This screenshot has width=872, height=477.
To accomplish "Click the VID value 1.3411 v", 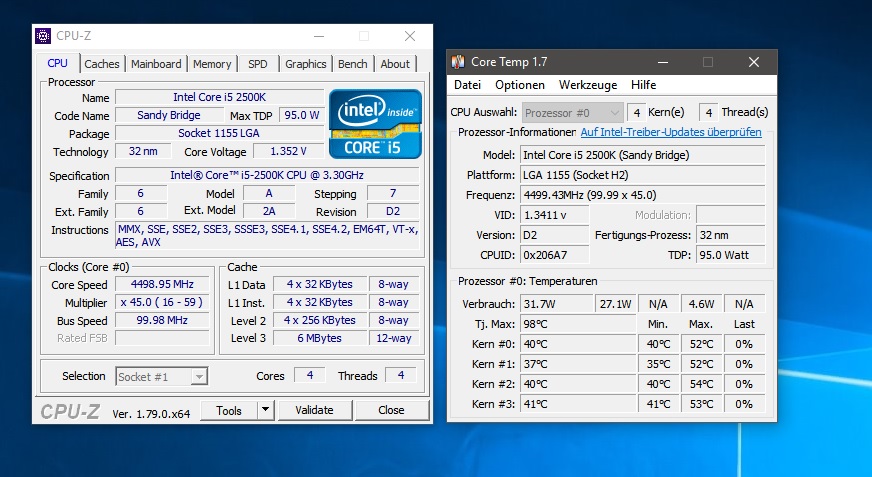I will coord(554,215).
